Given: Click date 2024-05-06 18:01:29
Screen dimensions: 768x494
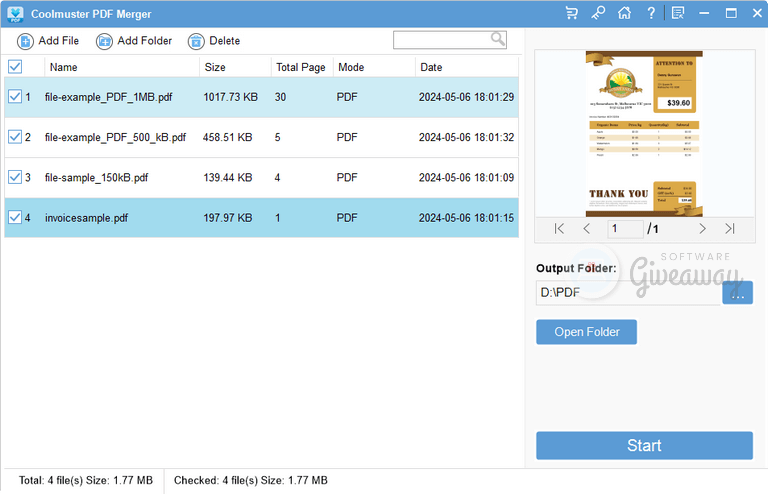Looking at the screenshot, I should point(466,97).
